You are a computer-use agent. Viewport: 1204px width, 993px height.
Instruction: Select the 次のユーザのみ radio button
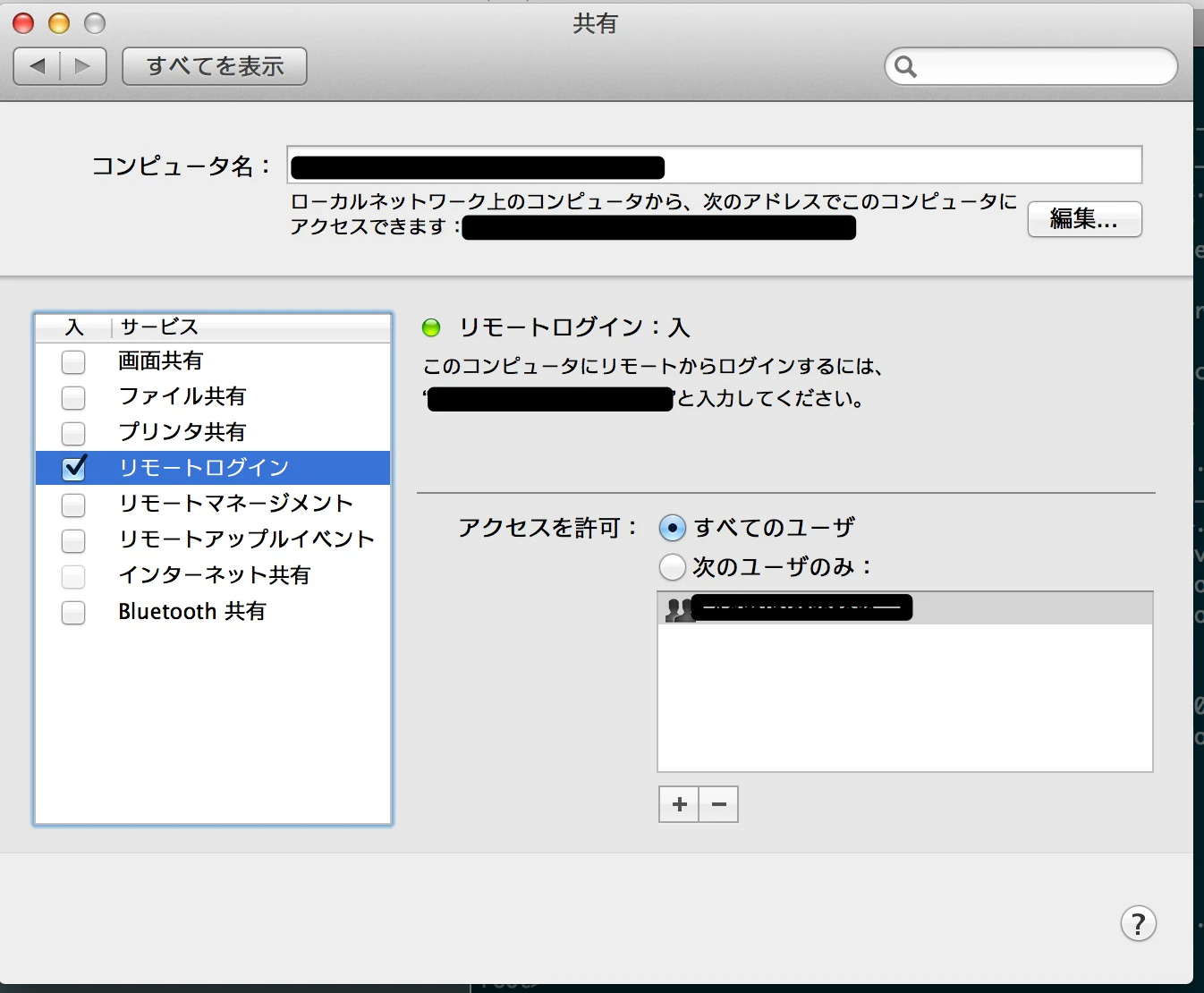(x=672, y=567)
